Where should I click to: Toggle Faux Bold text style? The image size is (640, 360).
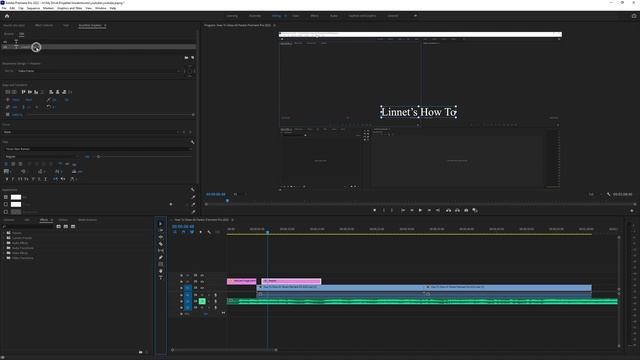pos(7,179)
